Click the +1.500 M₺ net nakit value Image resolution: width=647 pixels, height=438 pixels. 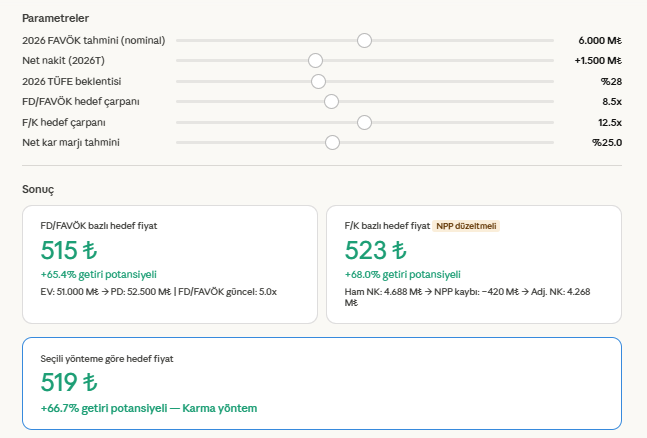[x=598, y=61]
